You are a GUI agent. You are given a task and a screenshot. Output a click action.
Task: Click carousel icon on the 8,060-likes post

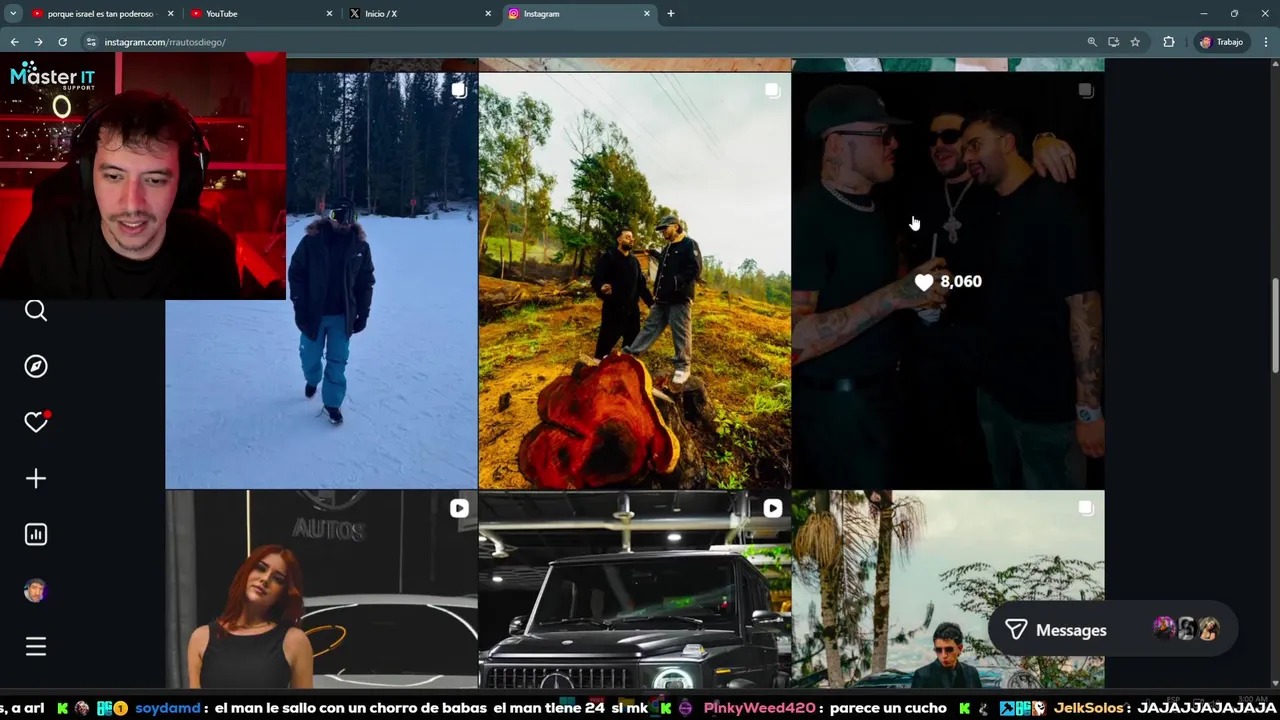[x=1086, y=91]
